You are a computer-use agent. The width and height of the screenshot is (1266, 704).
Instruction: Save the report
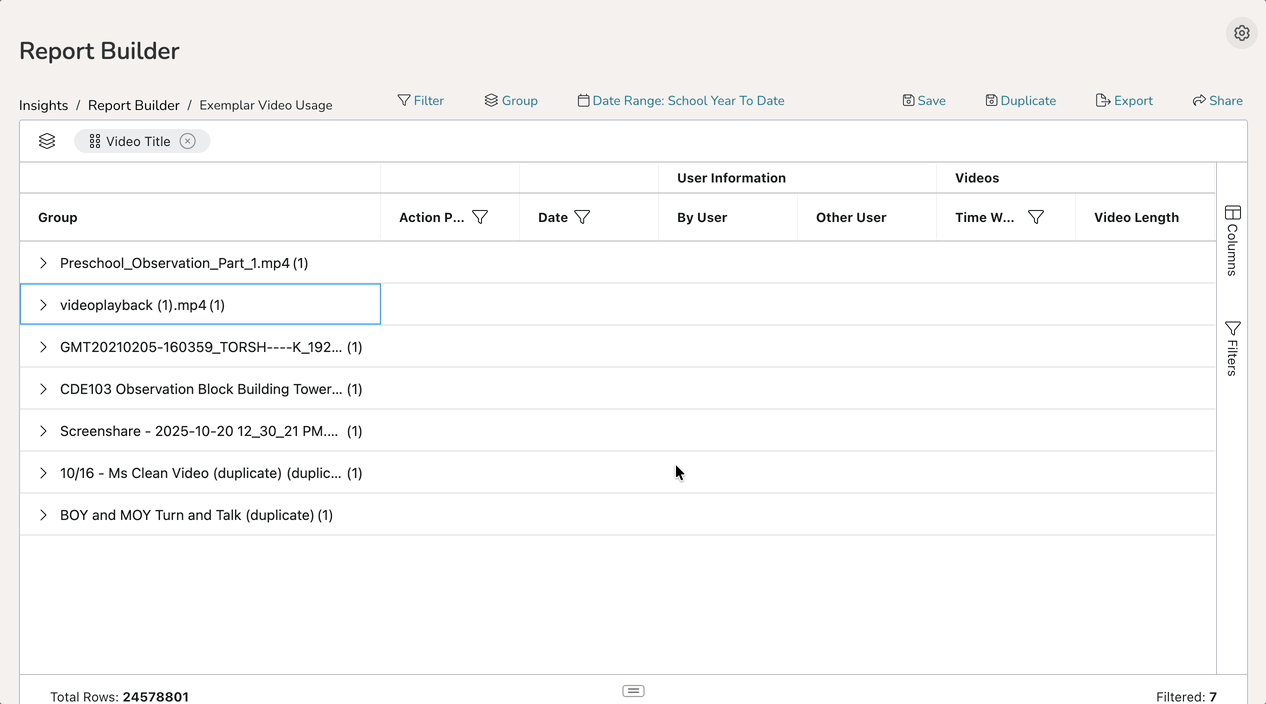pos(923,101)
